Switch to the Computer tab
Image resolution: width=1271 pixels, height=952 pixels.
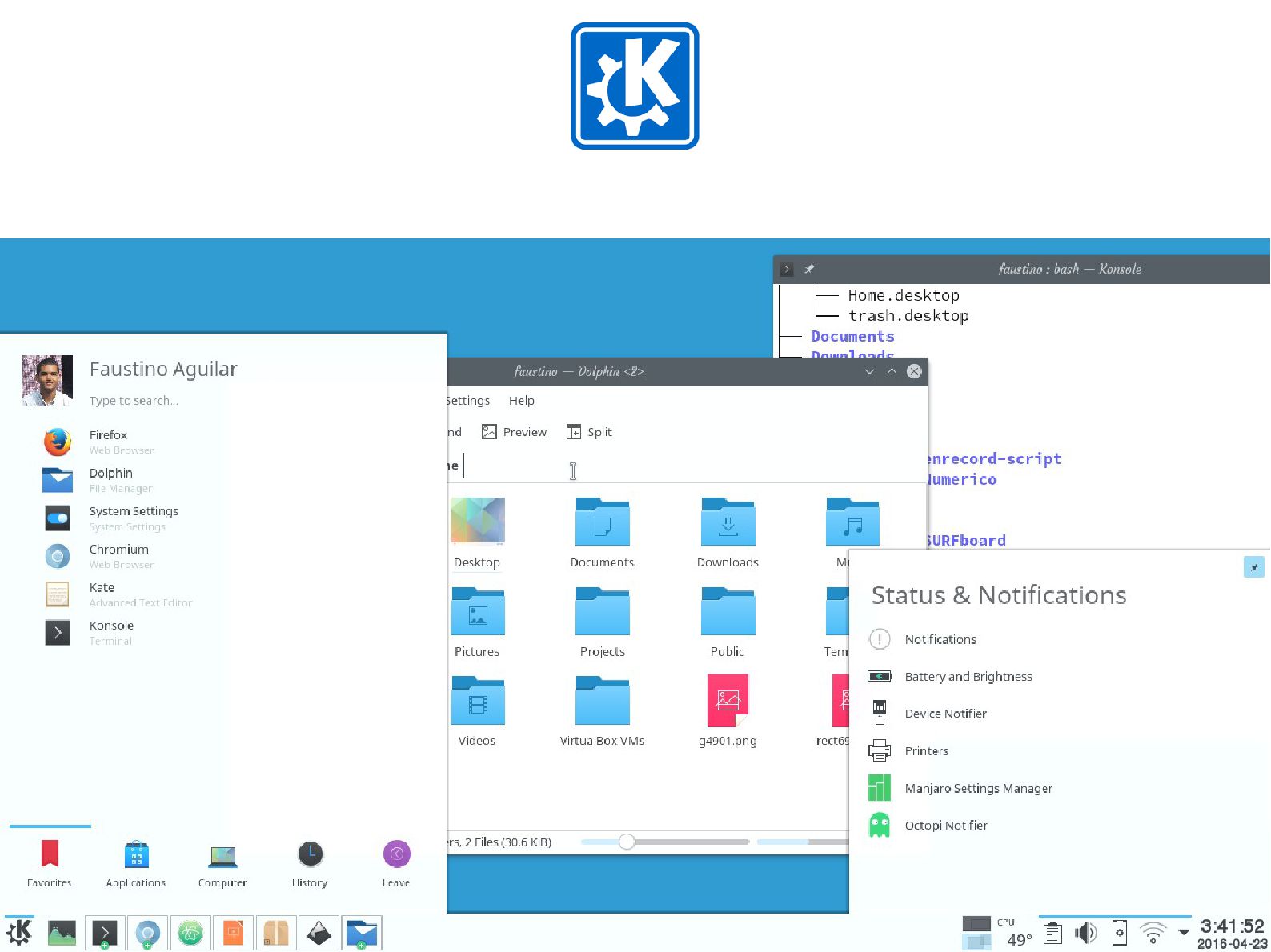[x=223, y=864]
